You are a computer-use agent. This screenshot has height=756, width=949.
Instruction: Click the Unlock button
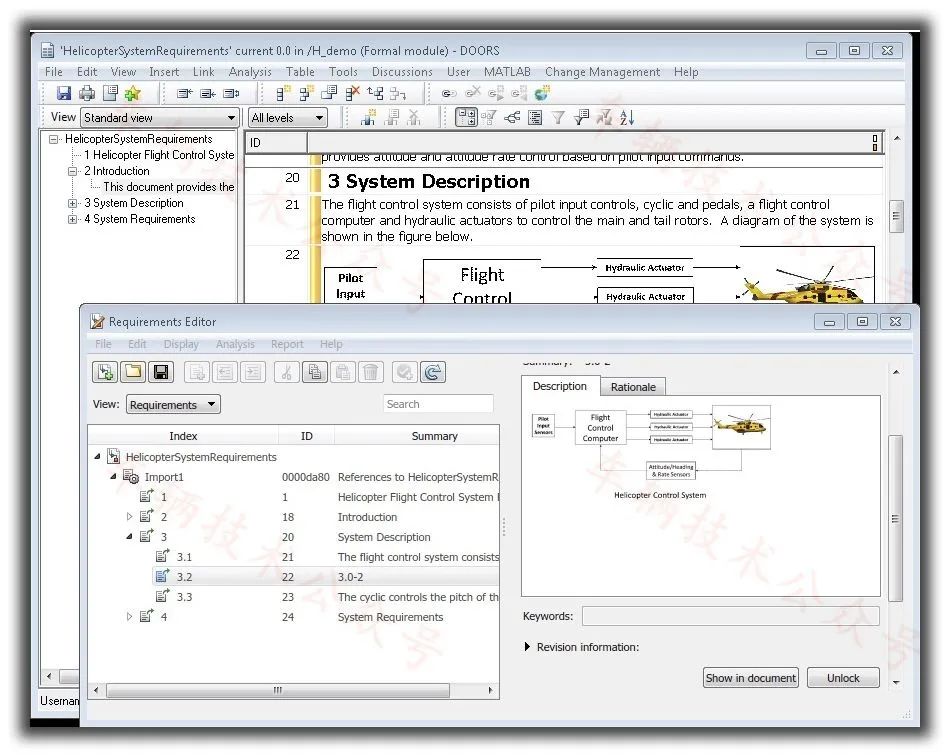tap(843, 678)
